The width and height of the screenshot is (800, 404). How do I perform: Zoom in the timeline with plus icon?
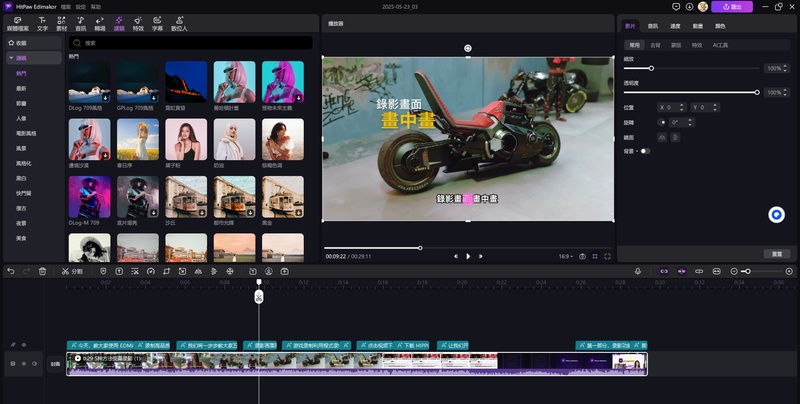[789, 271]
